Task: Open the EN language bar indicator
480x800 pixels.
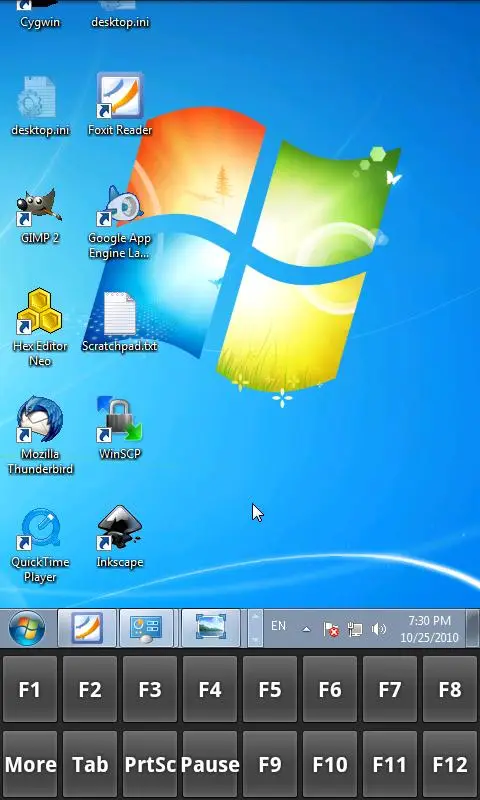Action: click(279, 626)
